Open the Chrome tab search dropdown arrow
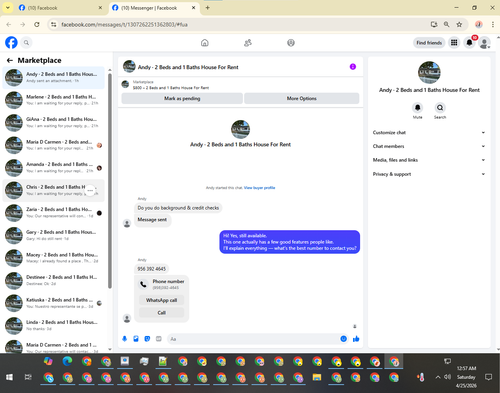 [x=7, y=8]
